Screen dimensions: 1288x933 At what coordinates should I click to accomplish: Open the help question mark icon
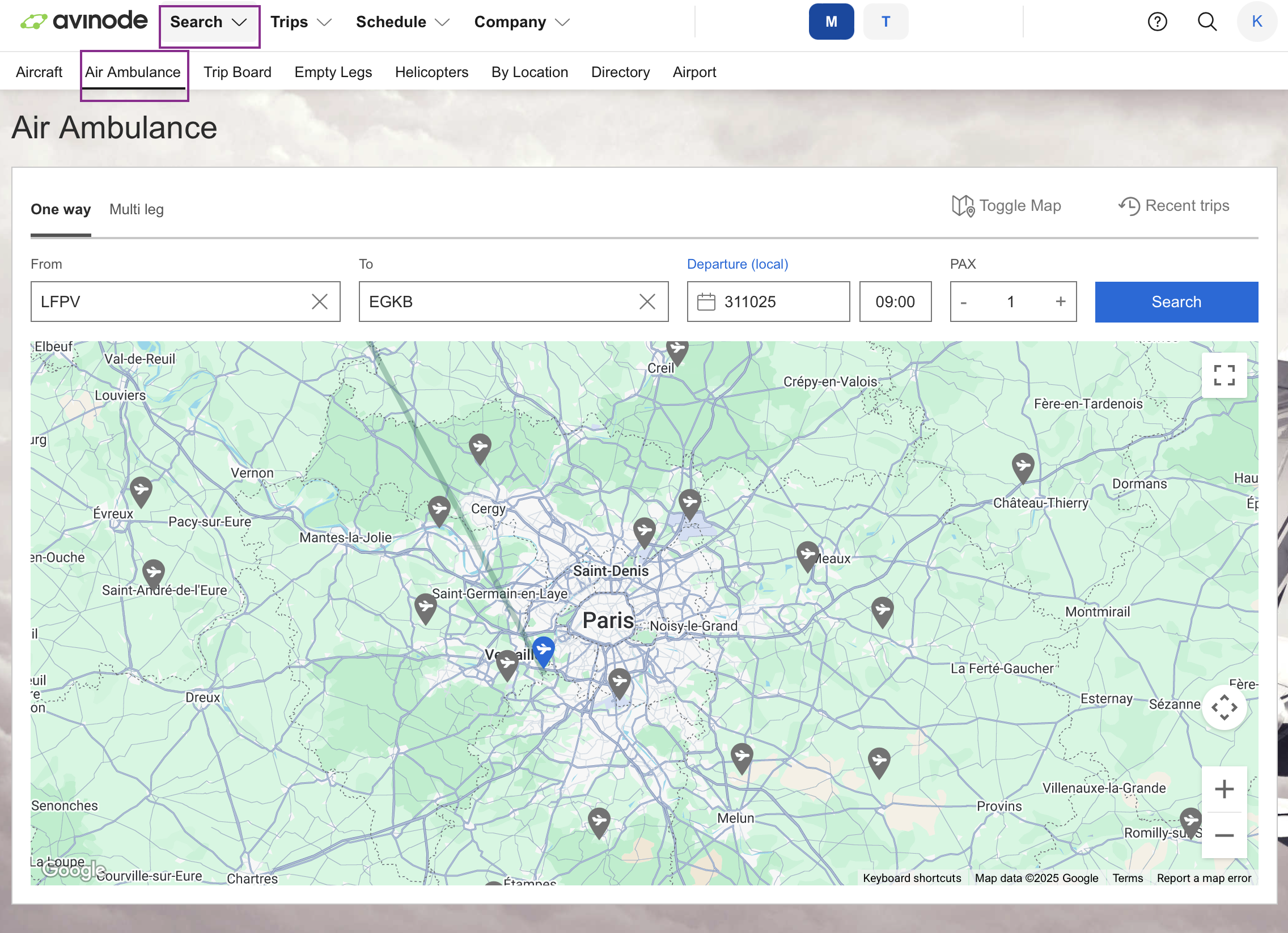point(1157,22)
